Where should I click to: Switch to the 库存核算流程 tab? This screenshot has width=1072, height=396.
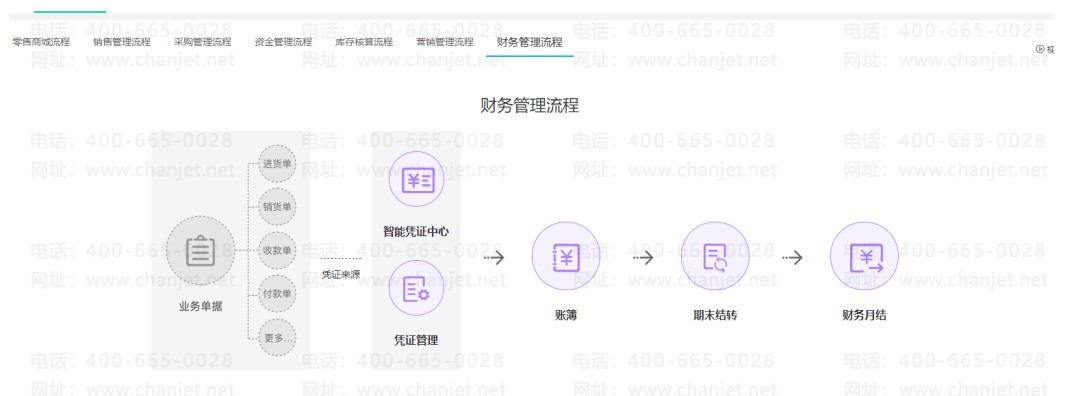pos(364,42)
